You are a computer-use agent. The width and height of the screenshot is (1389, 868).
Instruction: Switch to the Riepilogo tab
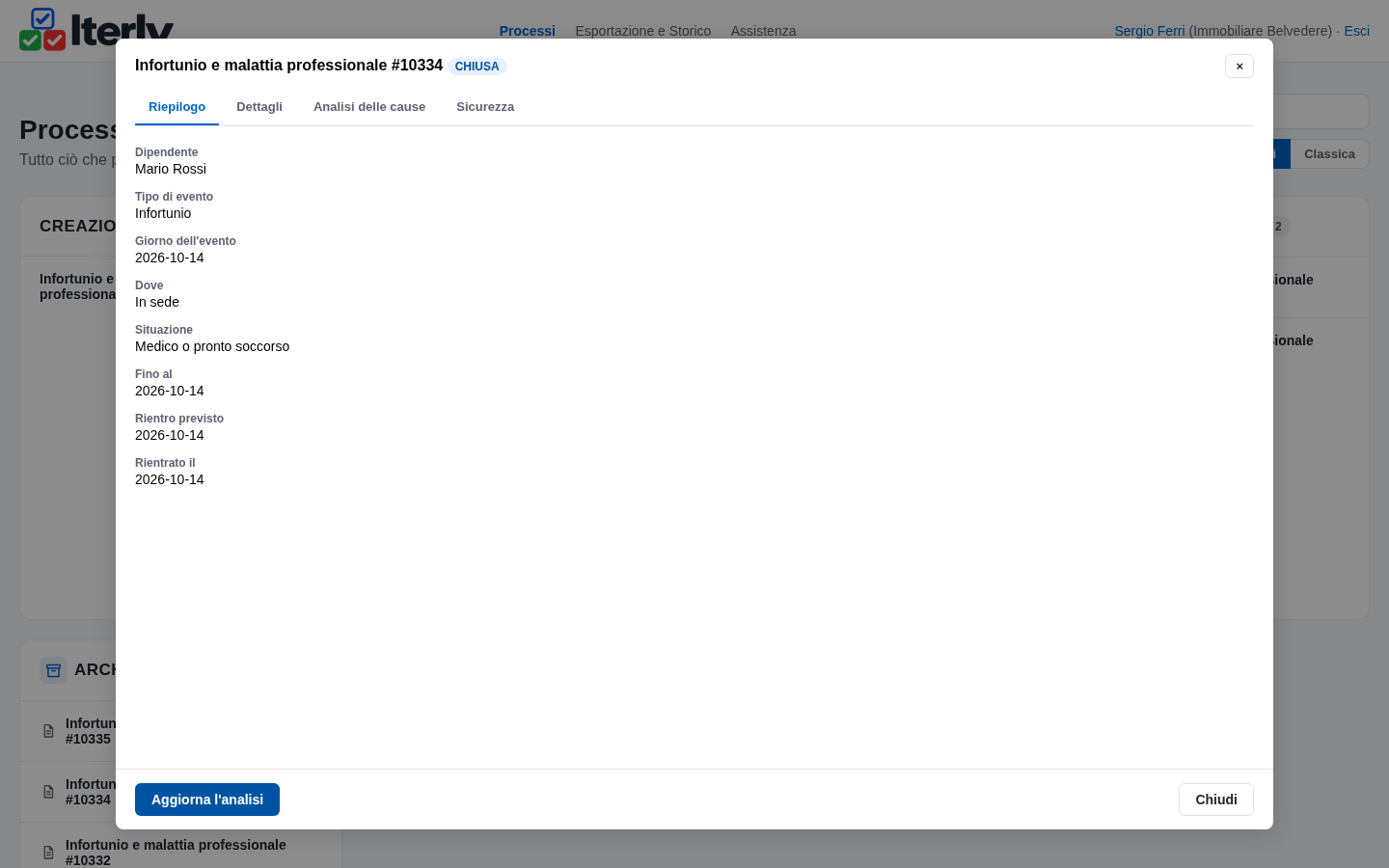(x=177, y=107)
